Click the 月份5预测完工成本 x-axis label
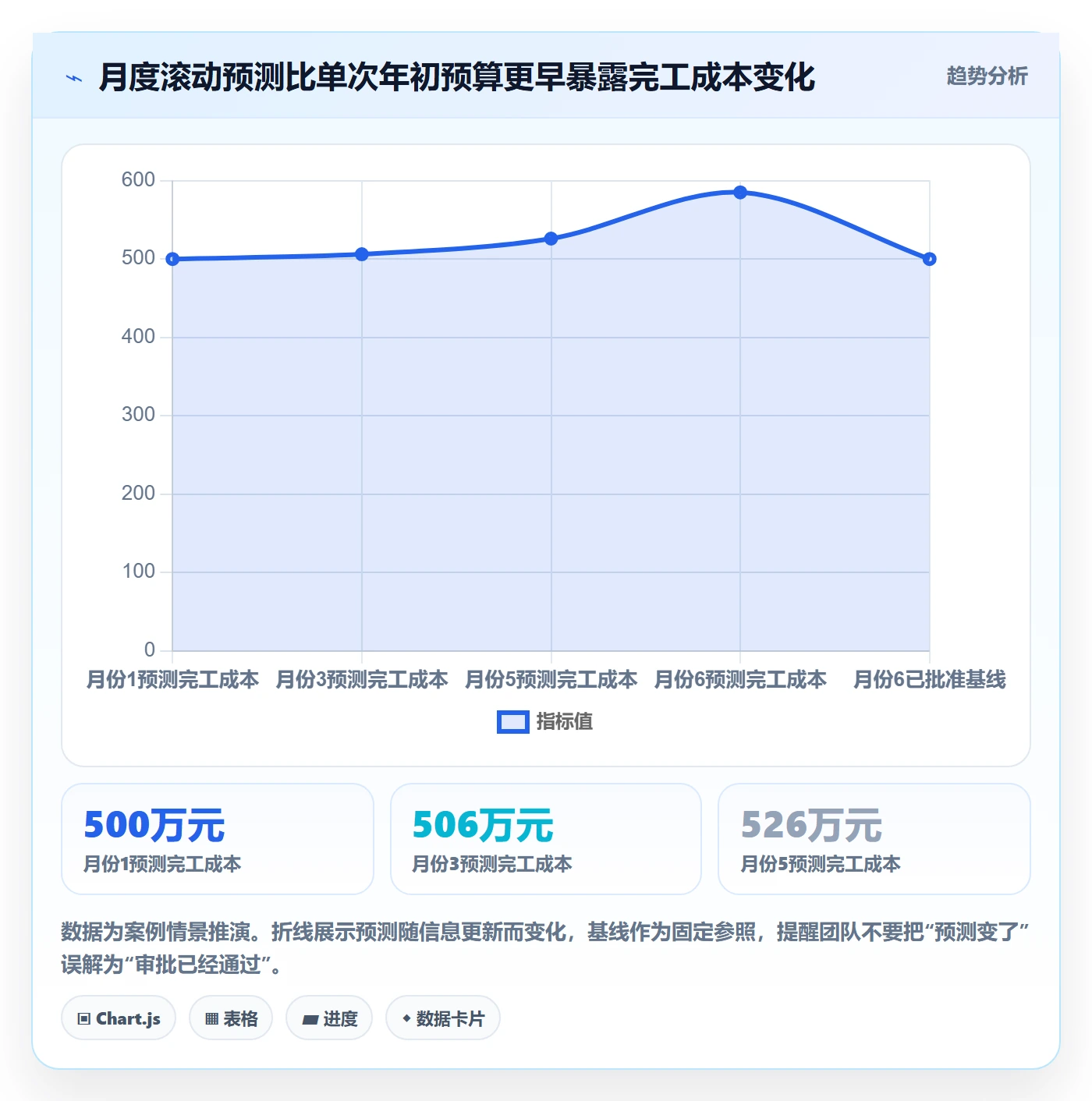Image resolution: width=1092 pixels, height=1101 pixels. pos(551,680)
